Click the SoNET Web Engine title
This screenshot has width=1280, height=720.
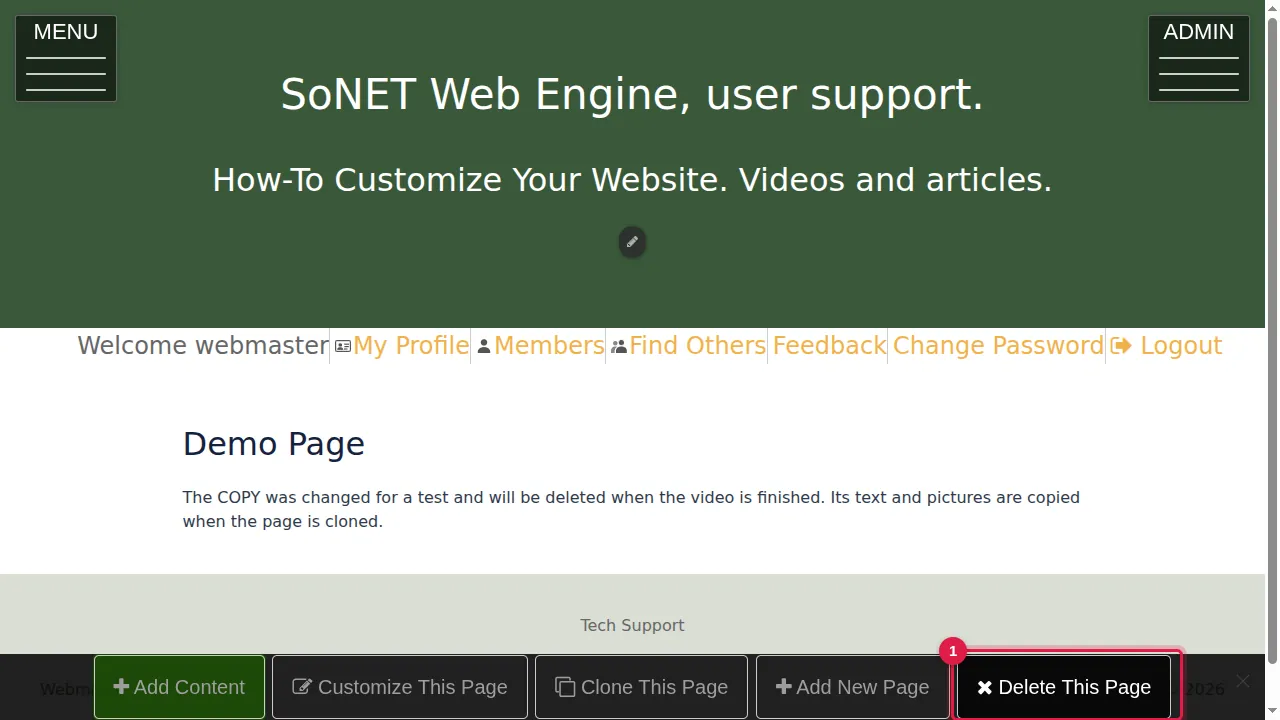[x=632, y=94]
